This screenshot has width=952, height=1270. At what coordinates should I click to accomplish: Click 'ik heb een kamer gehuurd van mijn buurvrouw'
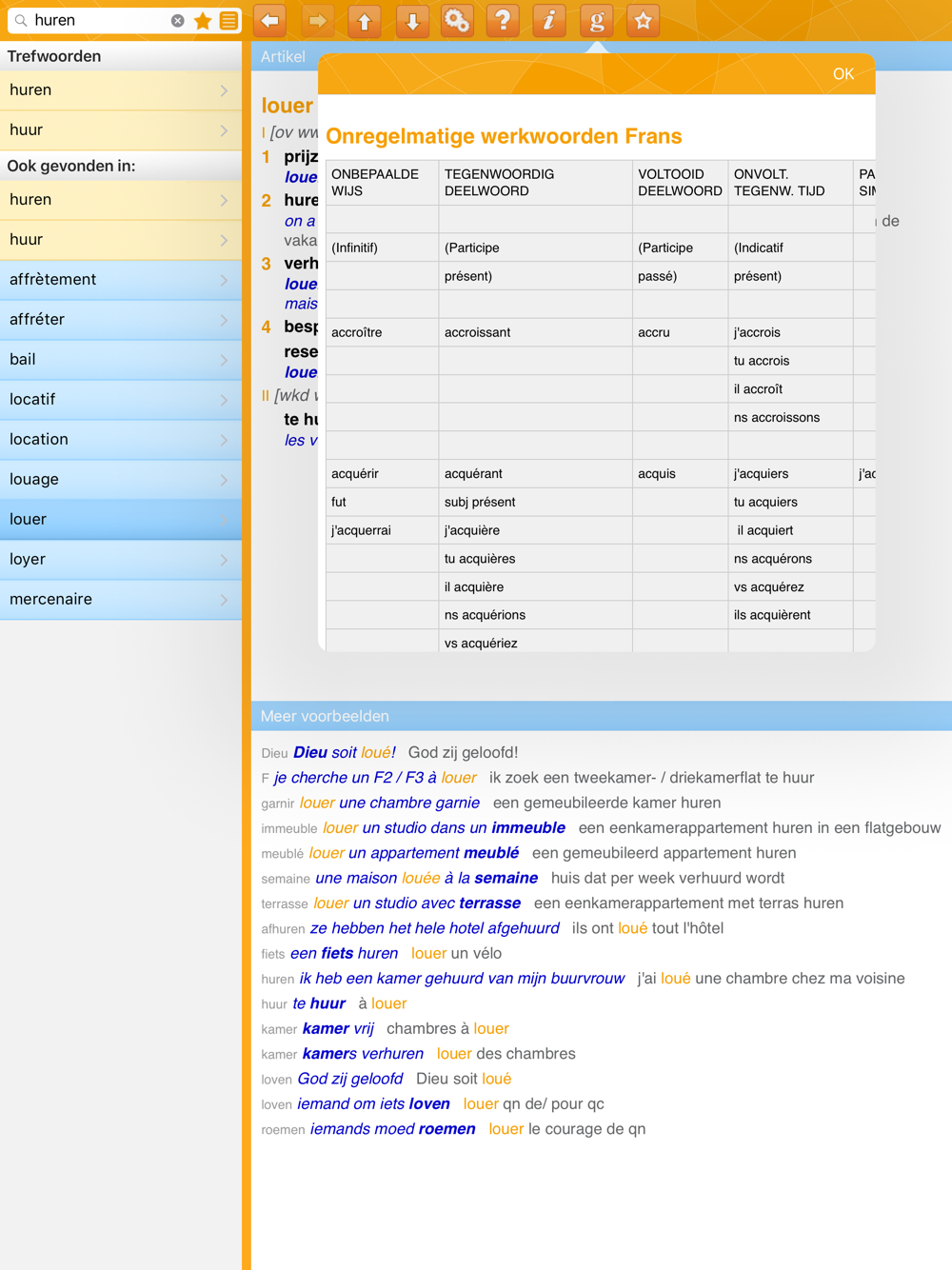click(462, 979)
